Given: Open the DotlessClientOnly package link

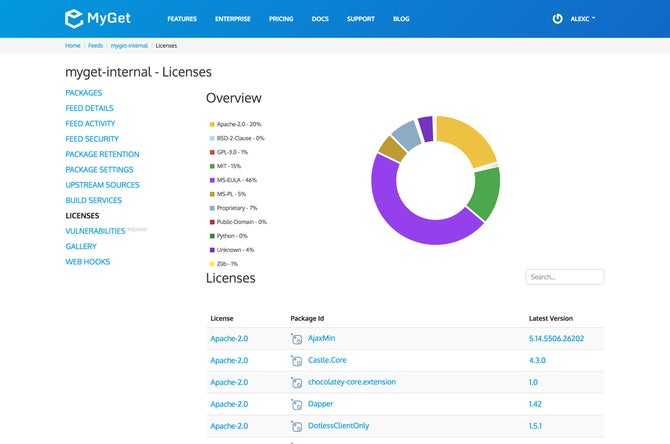Looking at the screenshot, I should pyautogui.click(x=338, y=426).
